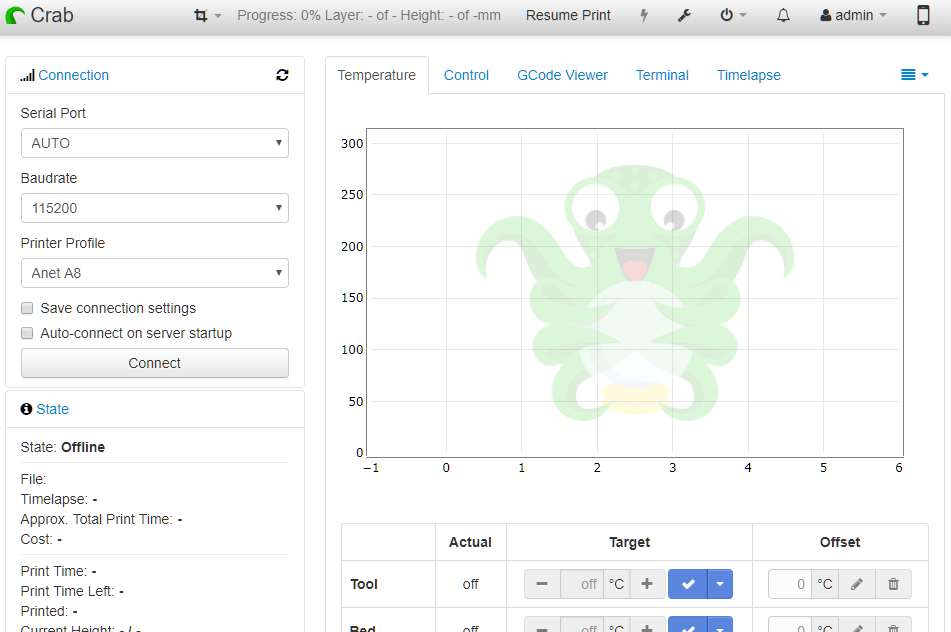
Task: Decrease Tool target temperature with minus
Action: click(x=542, y=584)
